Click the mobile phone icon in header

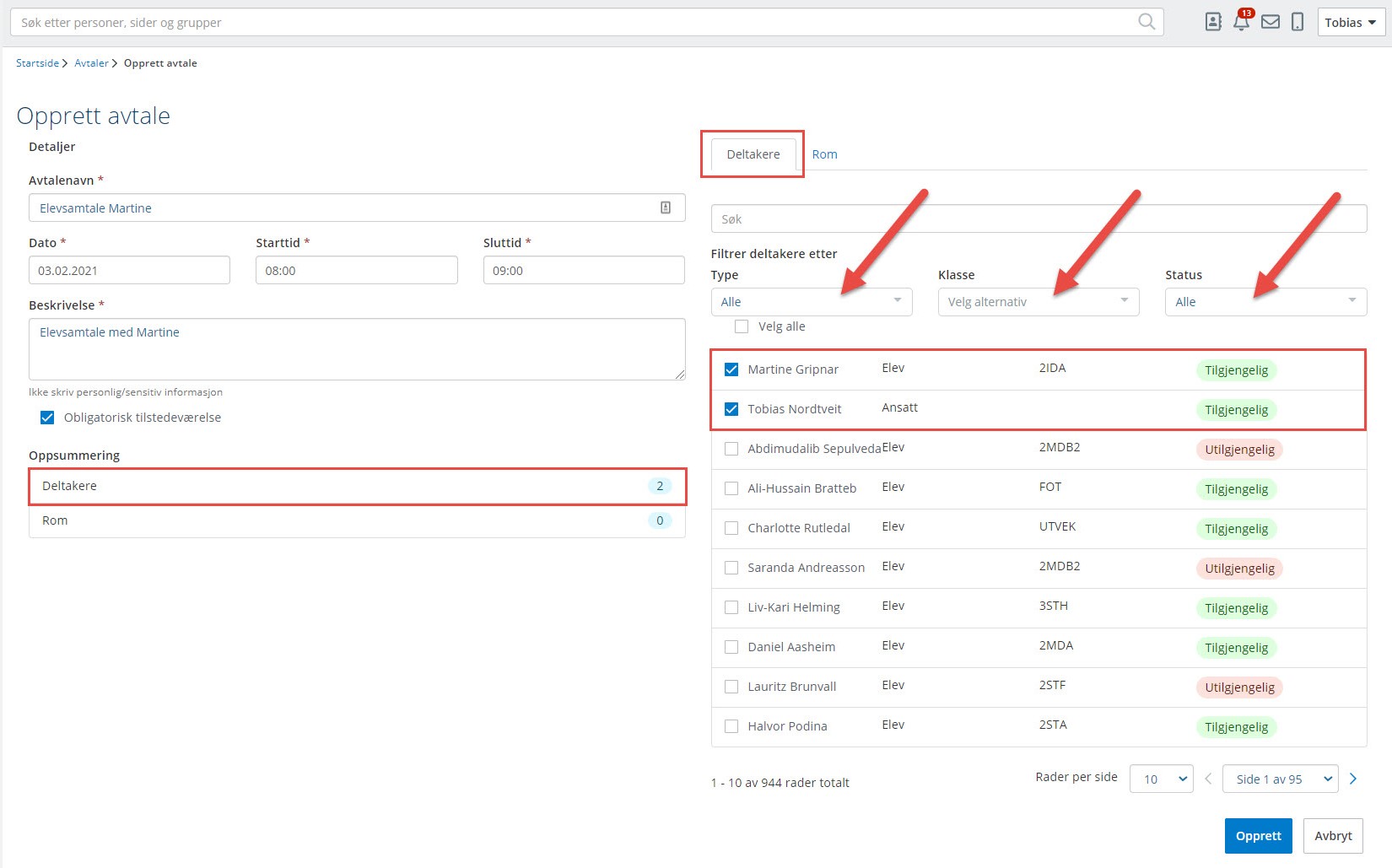(x=1298, y=22)
